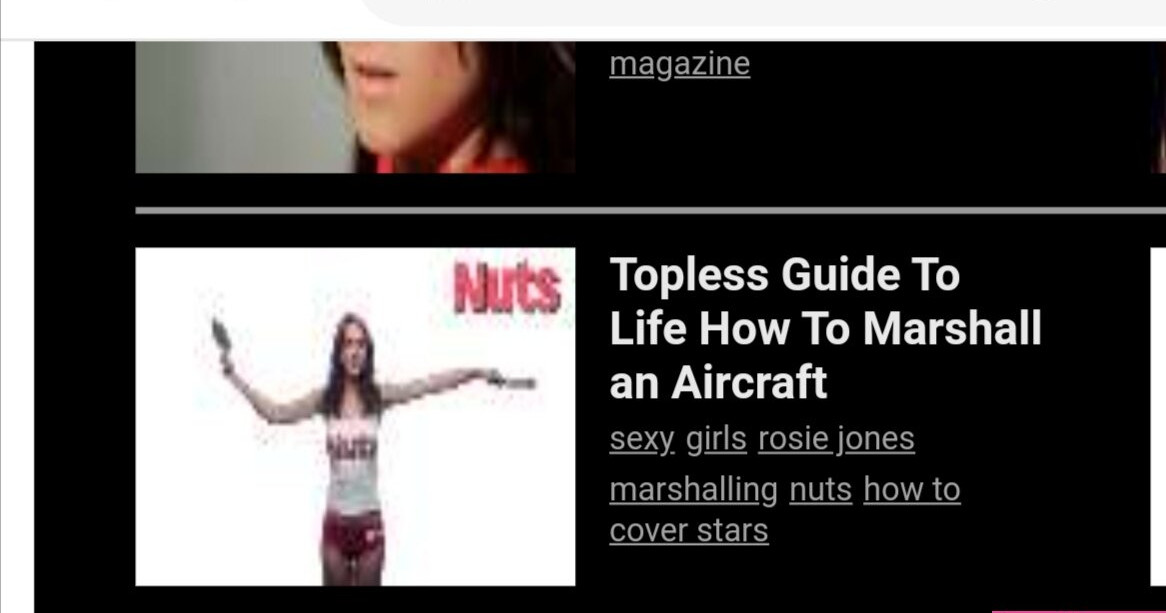This screenshot has height=613, width=1166.
Task: Click the words 'an Aircraft' in the title
Action: [x=718, y=382]
